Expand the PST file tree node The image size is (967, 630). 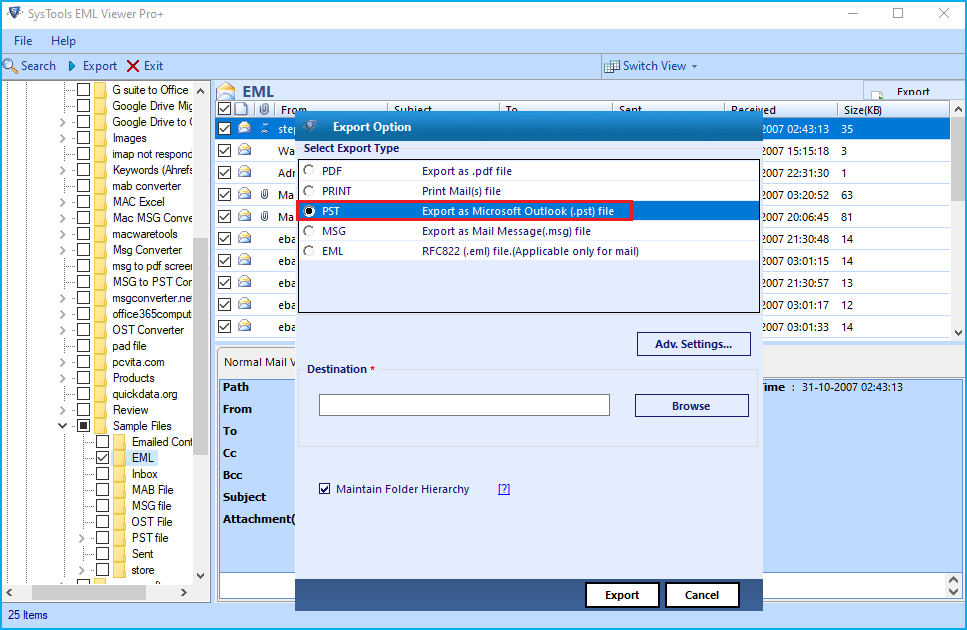(81, 538)
